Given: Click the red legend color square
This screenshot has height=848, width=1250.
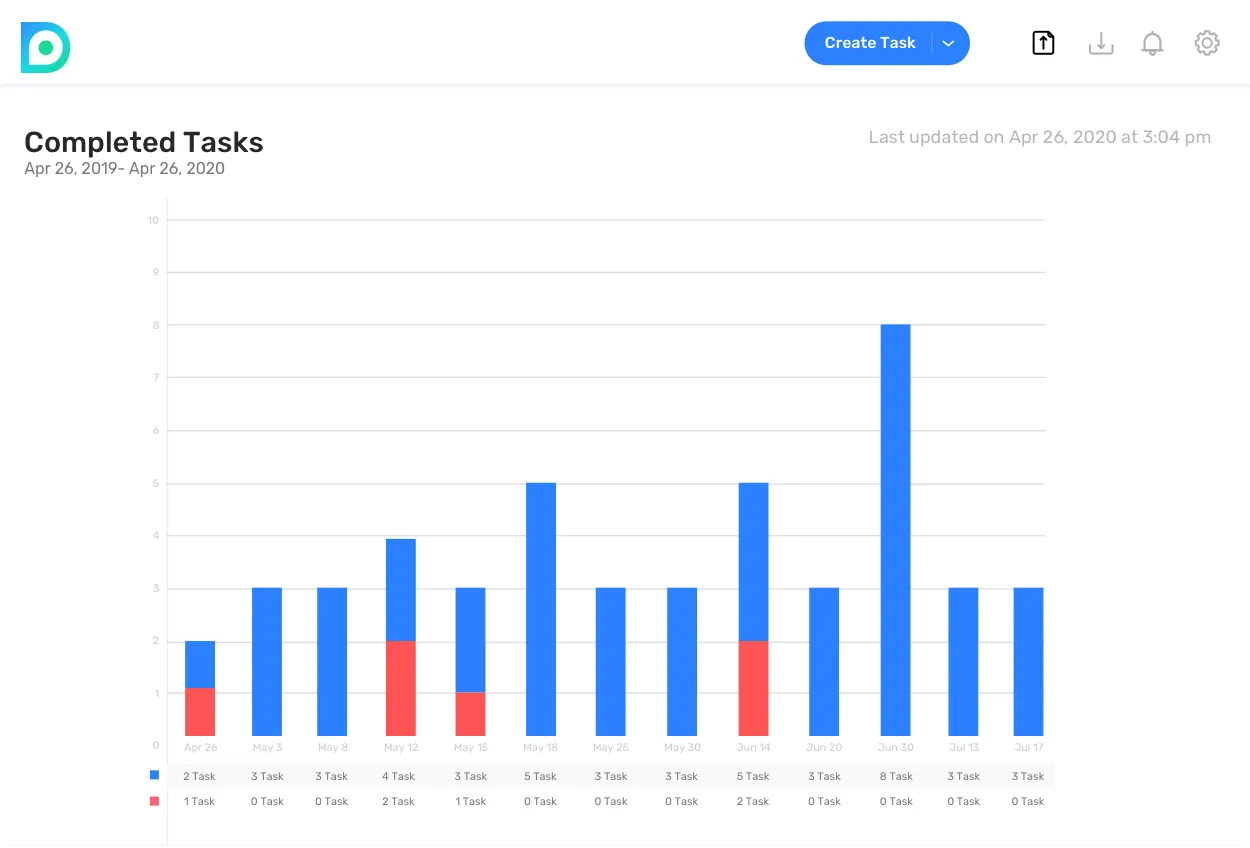Looking at the screenshot, I should point(154,801).
